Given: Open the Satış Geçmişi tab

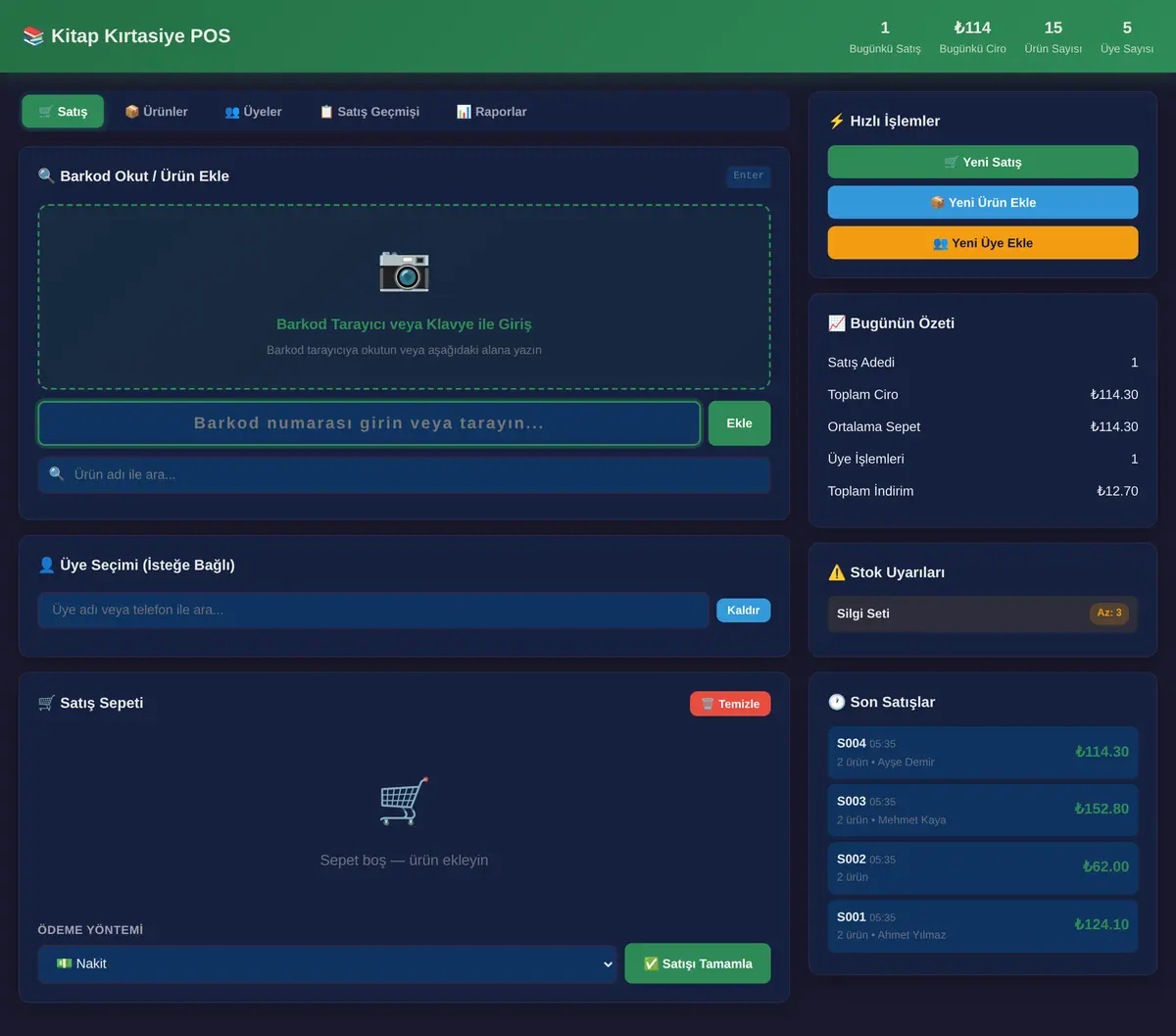Looking at the screenshot, I should (369, 112).
